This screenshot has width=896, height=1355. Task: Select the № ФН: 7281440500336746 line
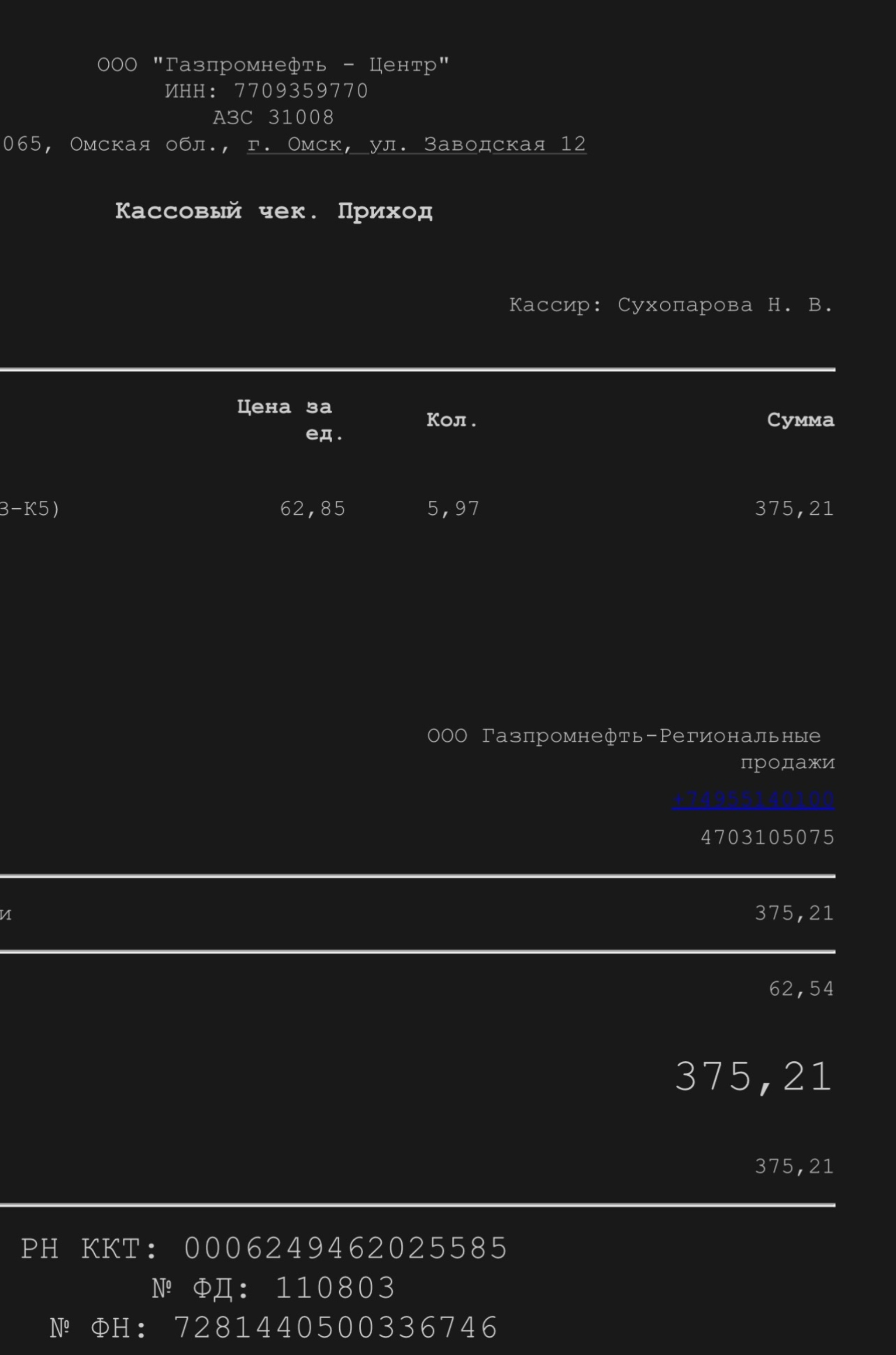click(274, 1327)
